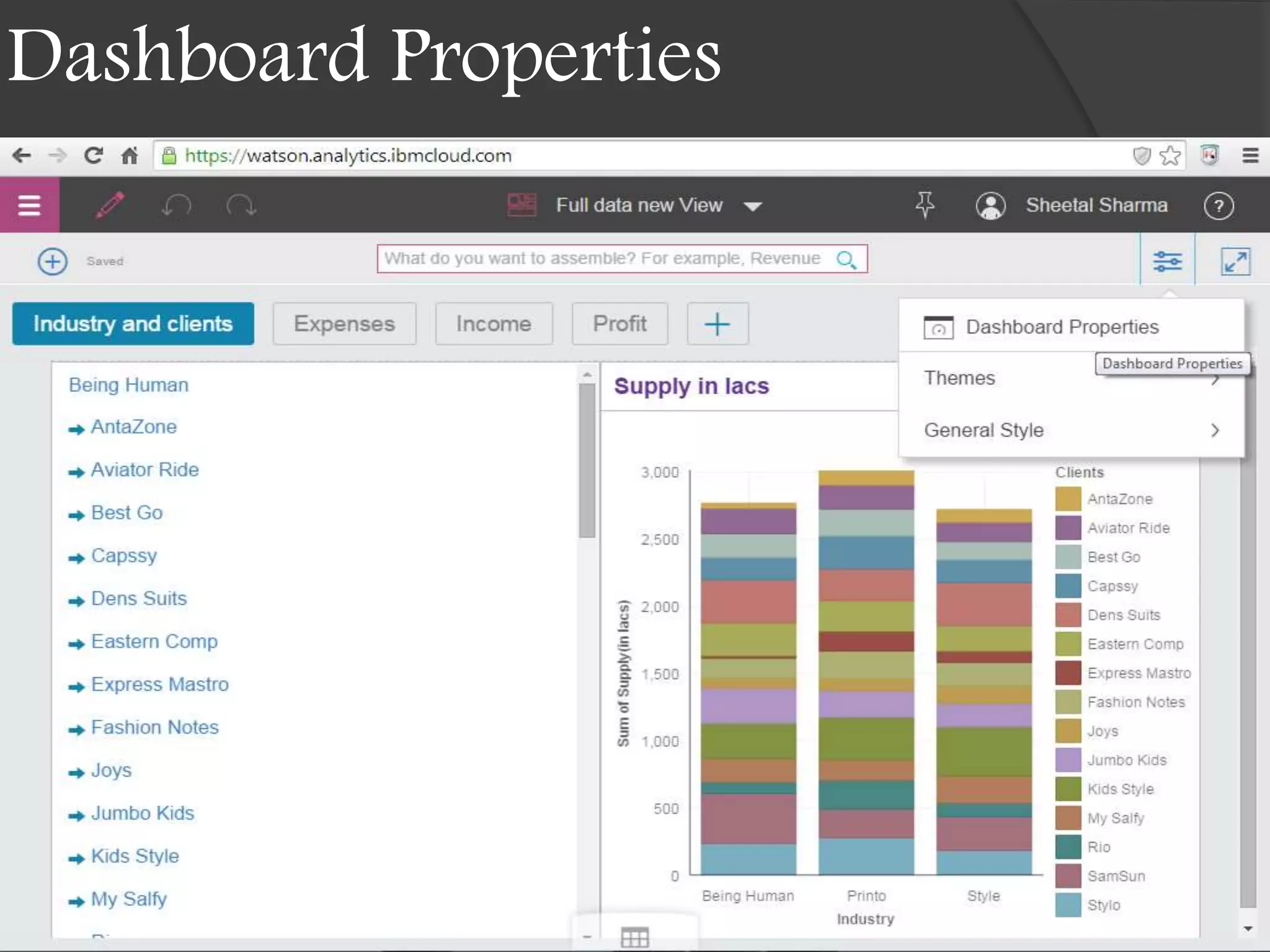
Task: Switch to the Income tab
Action: pos(494,324)
